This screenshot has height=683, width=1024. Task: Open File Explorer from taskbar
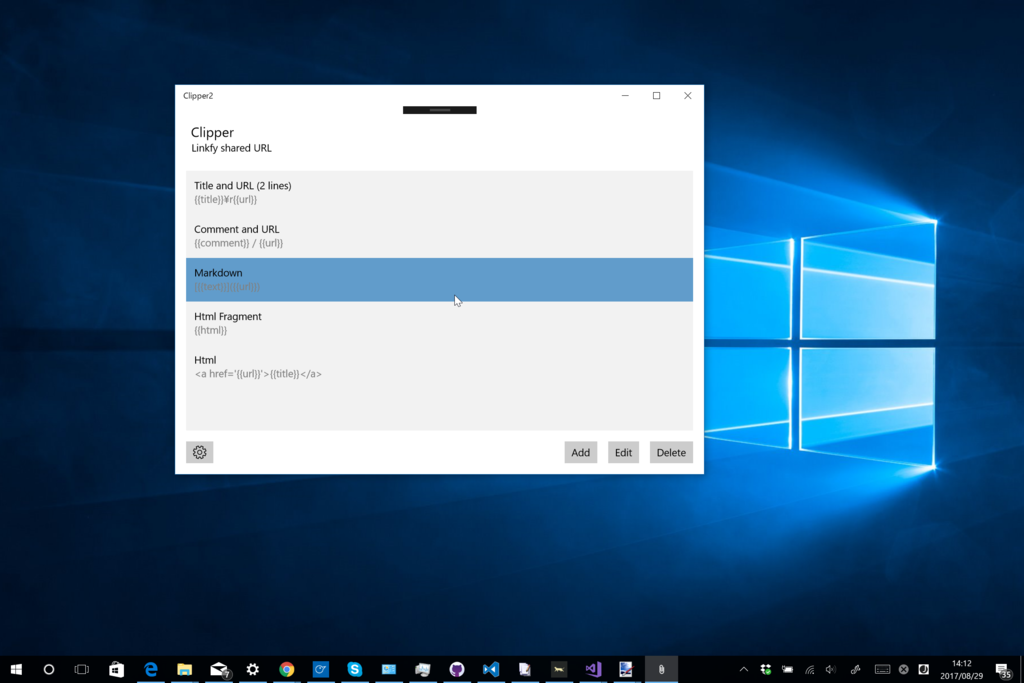coord(185,669)
